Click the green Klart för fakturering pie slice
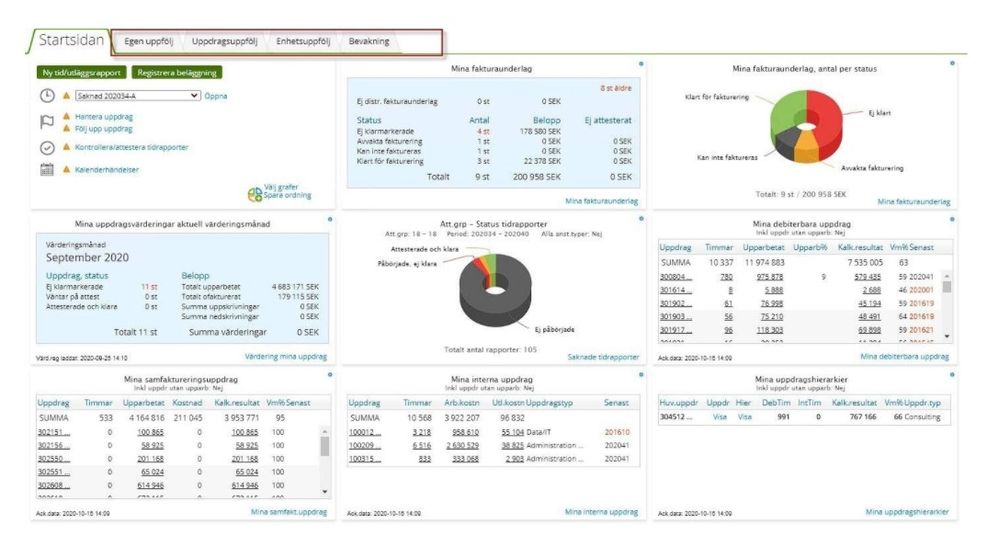Viewport: 999px width, 548px height. pos(787,112)
